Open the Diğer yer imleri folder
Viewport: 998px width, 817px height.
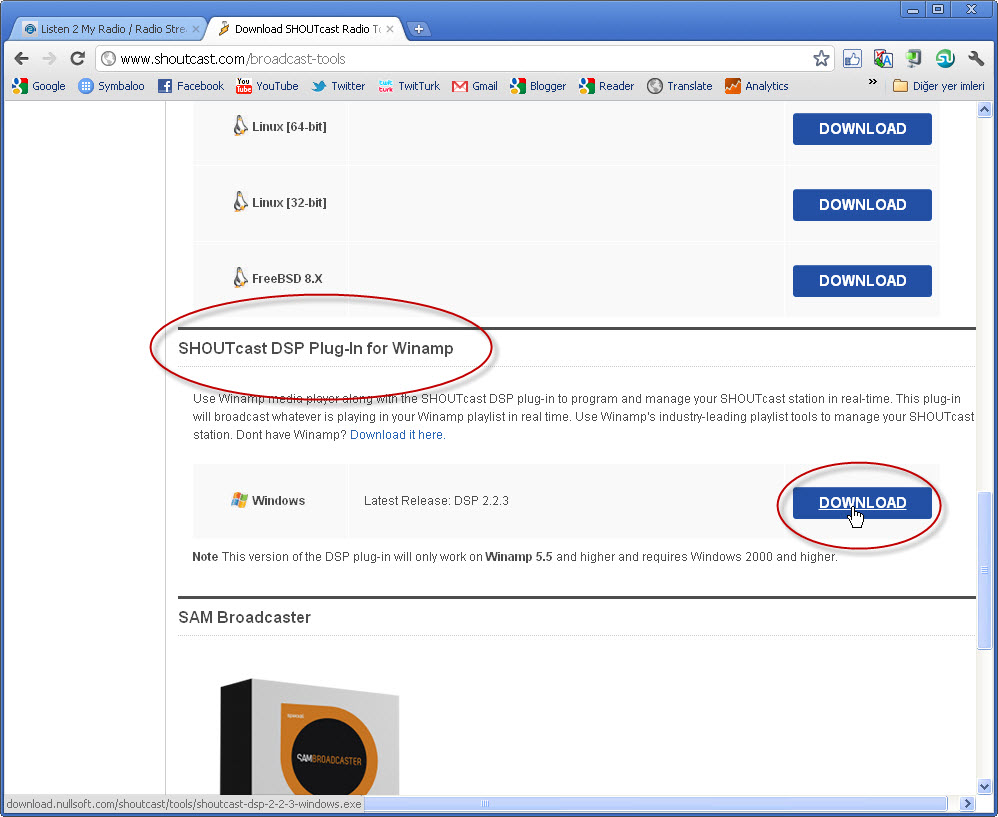(x=939, y=86)
